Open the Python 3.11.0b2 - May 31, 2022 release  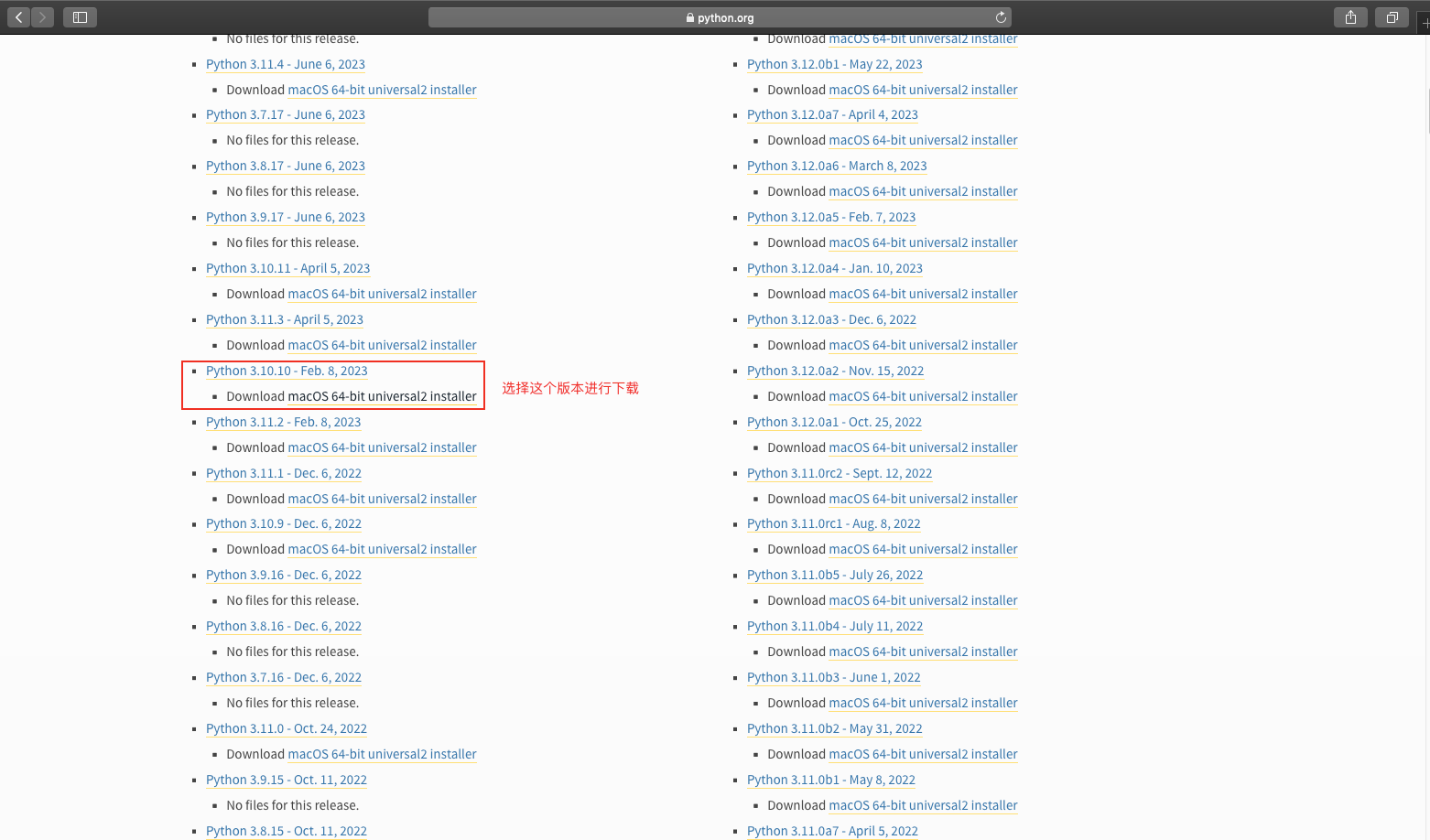click(x=835, y=728)
